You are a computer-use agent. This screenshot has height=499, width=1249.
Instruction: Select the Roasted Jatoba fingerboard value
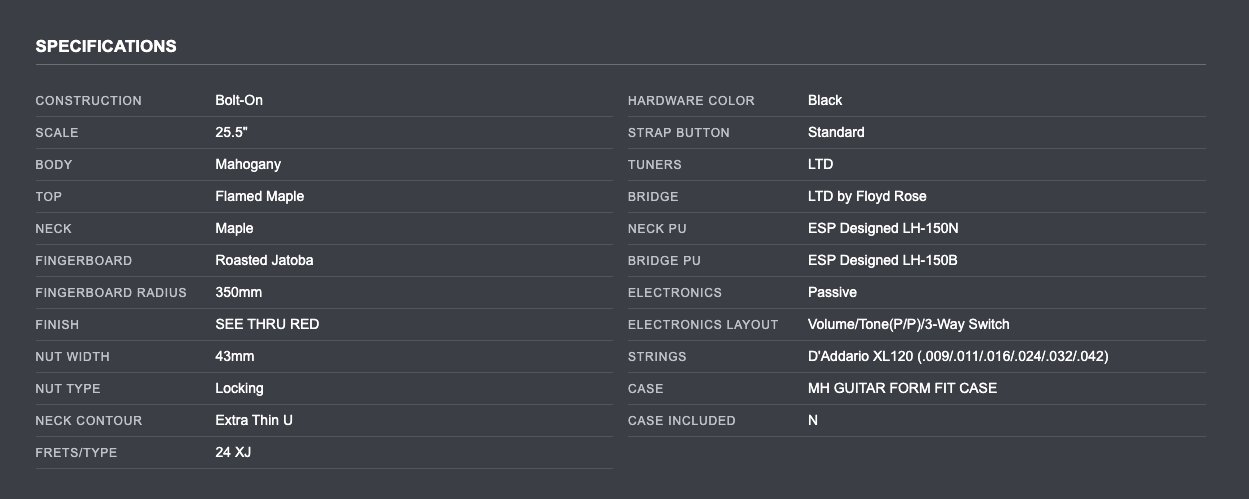263,260
